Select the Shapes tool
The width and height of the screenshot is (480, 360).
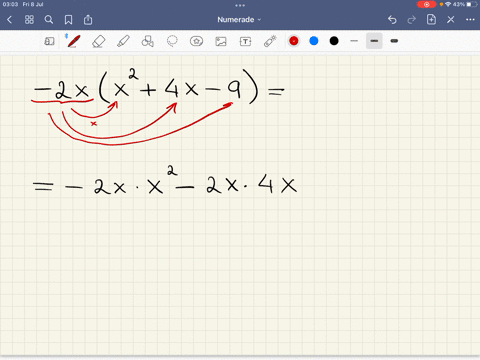tap(148, 41)
